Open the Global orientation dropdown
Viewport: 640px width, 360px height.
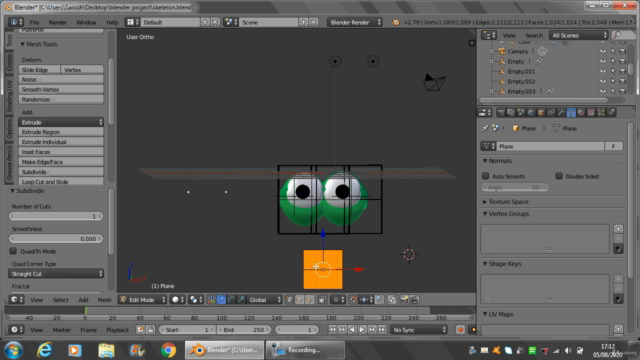(264, 300)
